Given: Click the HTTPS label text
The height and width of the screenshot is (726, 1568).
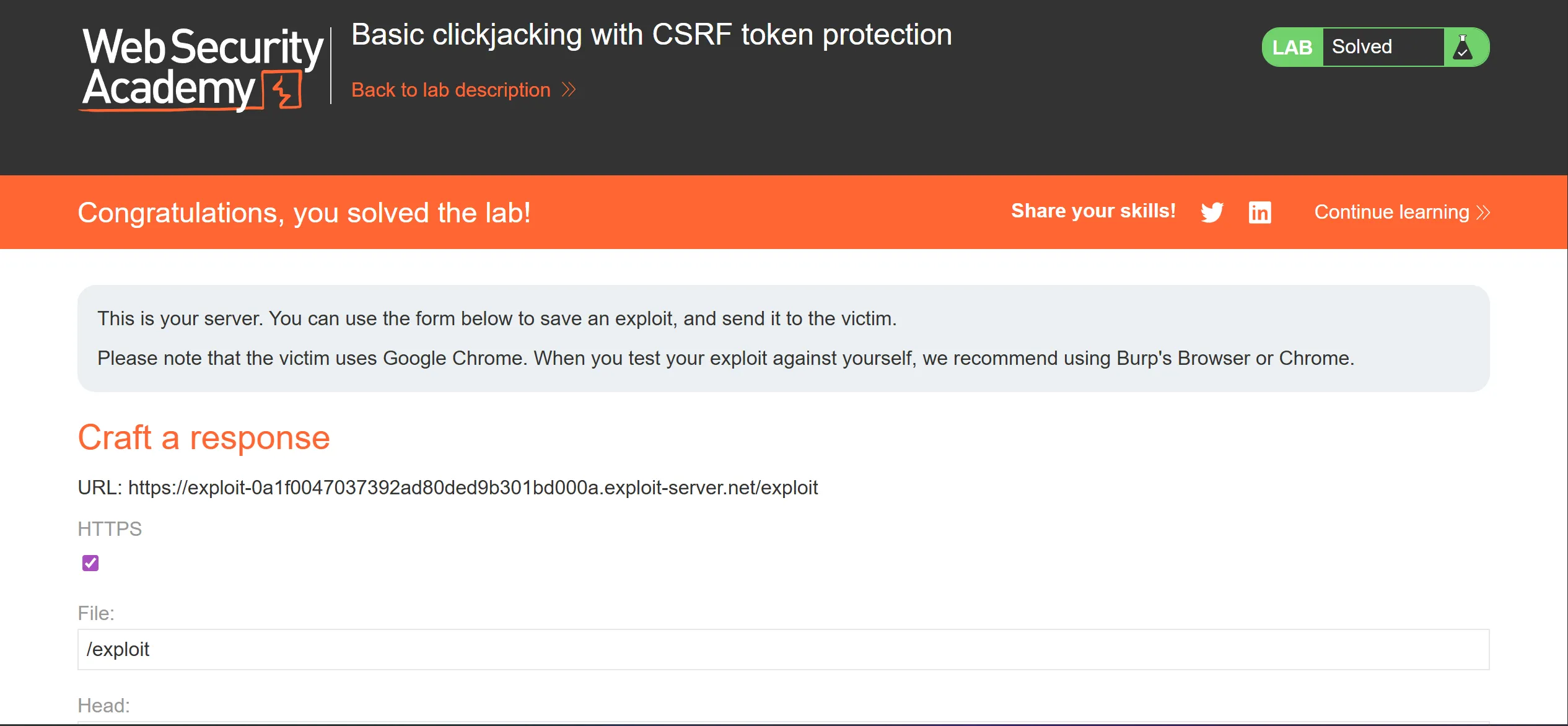Looking at the screenshot, I should coord(110,528).
